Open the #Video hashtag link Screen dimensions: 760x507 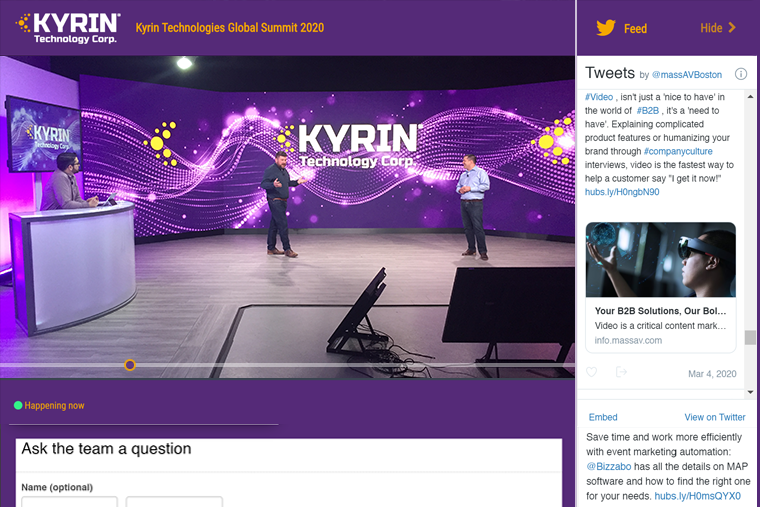tap(599, 97)
